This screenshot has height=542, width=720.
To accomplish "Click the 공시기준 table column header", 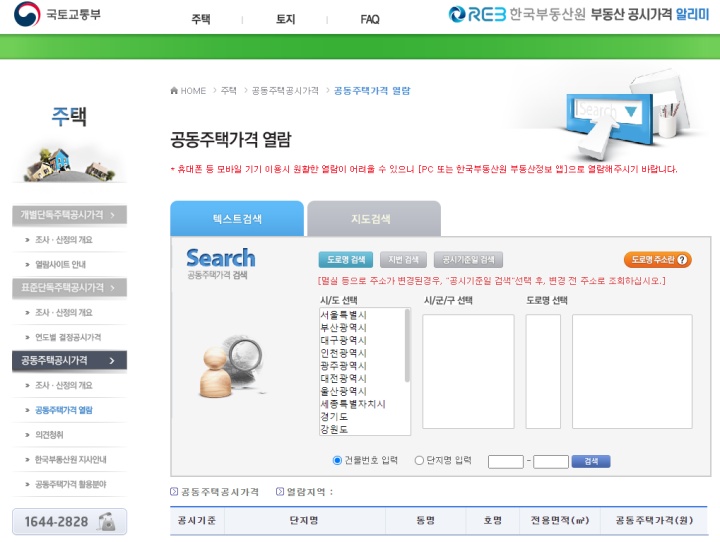I will pyautogui.click(x=197, y=520).
